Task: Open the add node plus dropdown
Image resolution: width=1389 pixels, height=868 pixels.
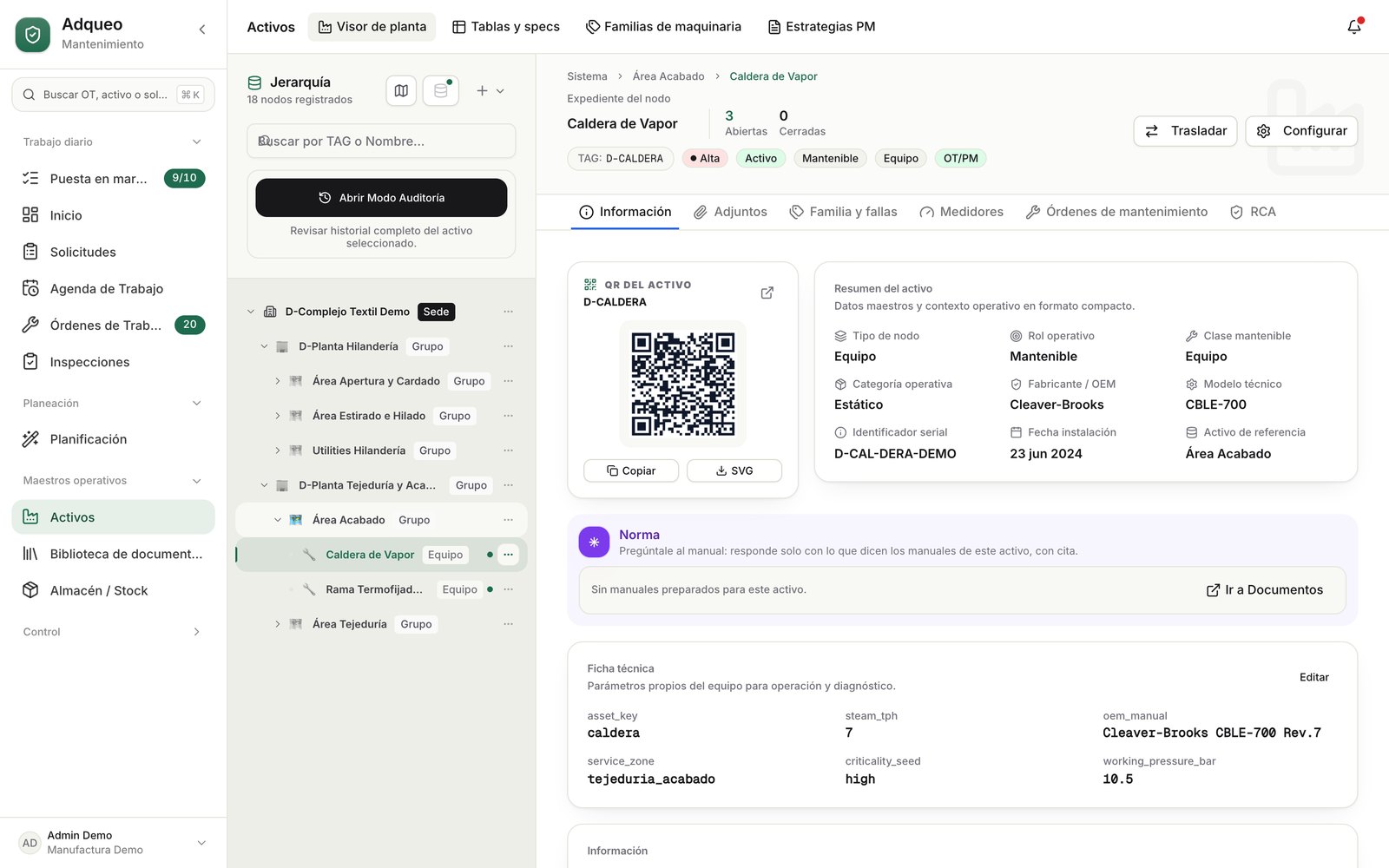Action: [x=490, y=90]
